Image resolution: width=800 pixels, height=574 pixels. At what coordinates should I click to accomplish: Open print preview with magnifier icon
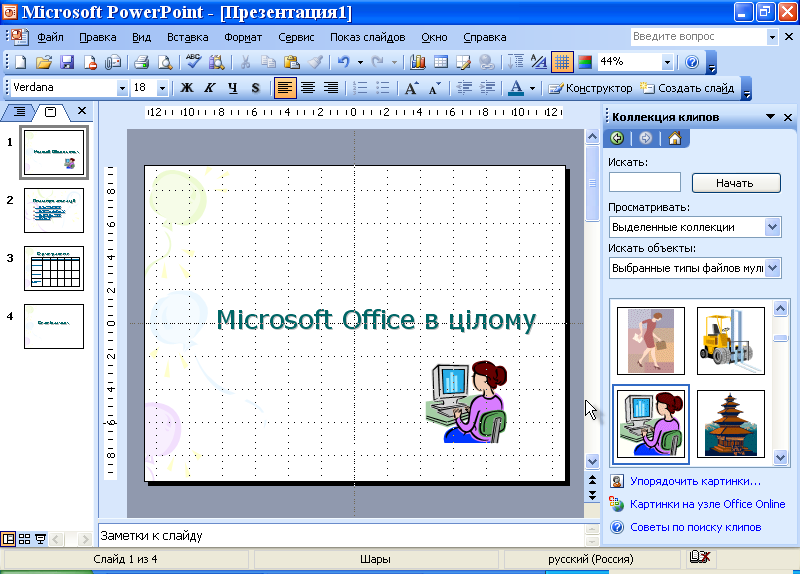[x=164, y=62]
